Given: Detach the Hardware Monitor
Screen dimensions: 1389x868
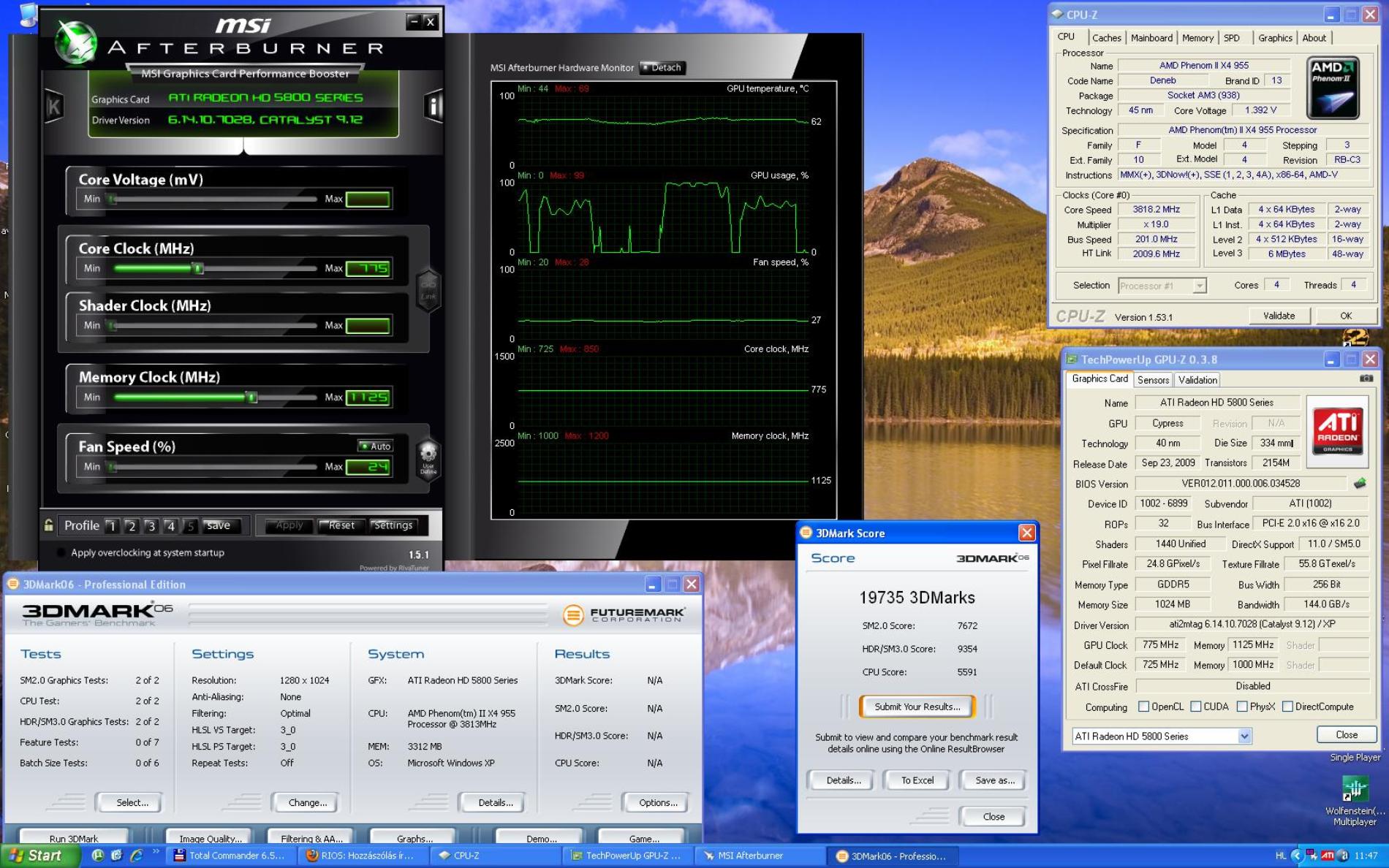Looking at the screenshot, I should (x=662, y=67).
